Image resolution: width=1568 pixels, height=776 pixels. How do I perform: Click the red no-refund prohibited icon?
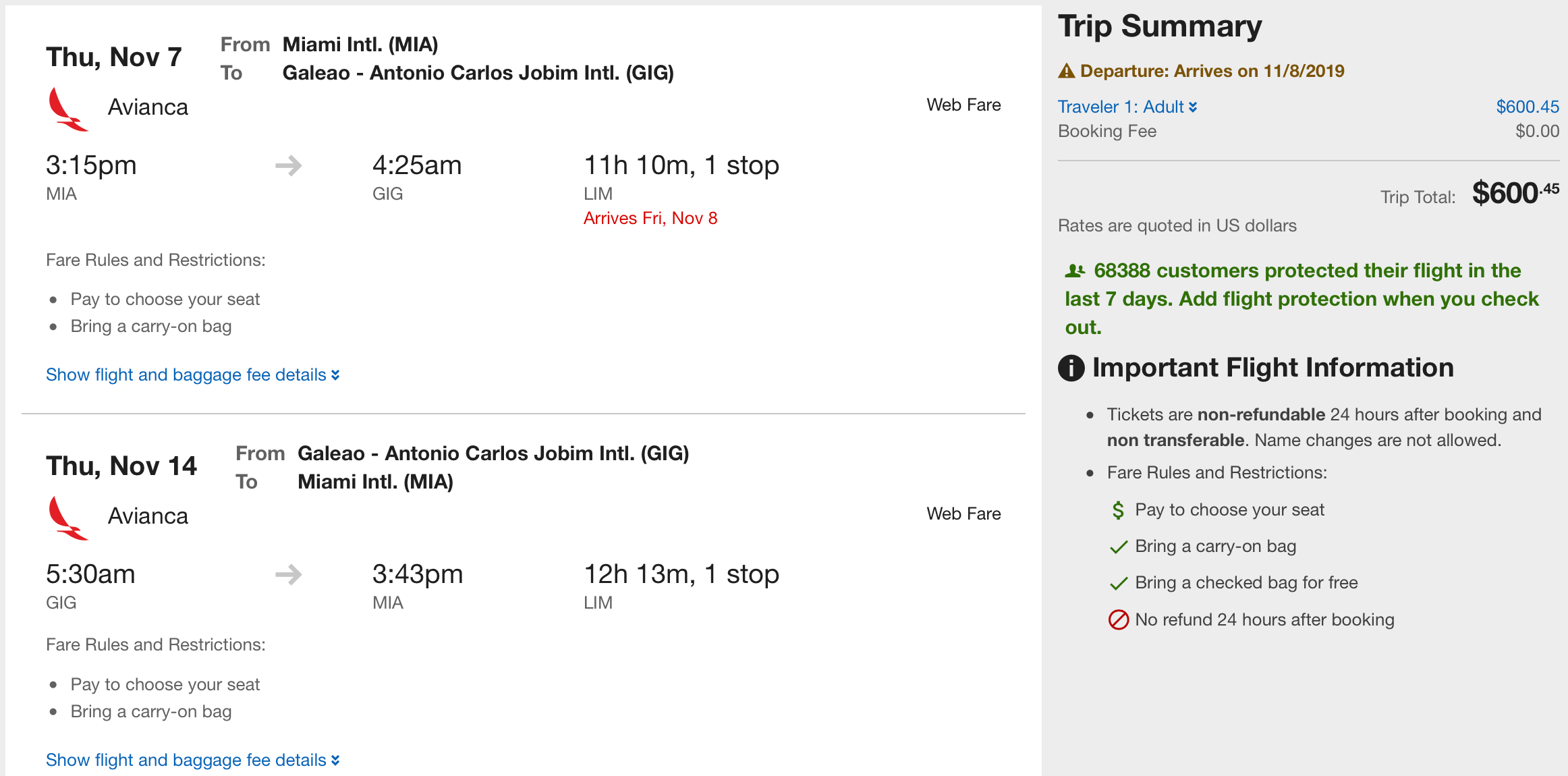1118,619
